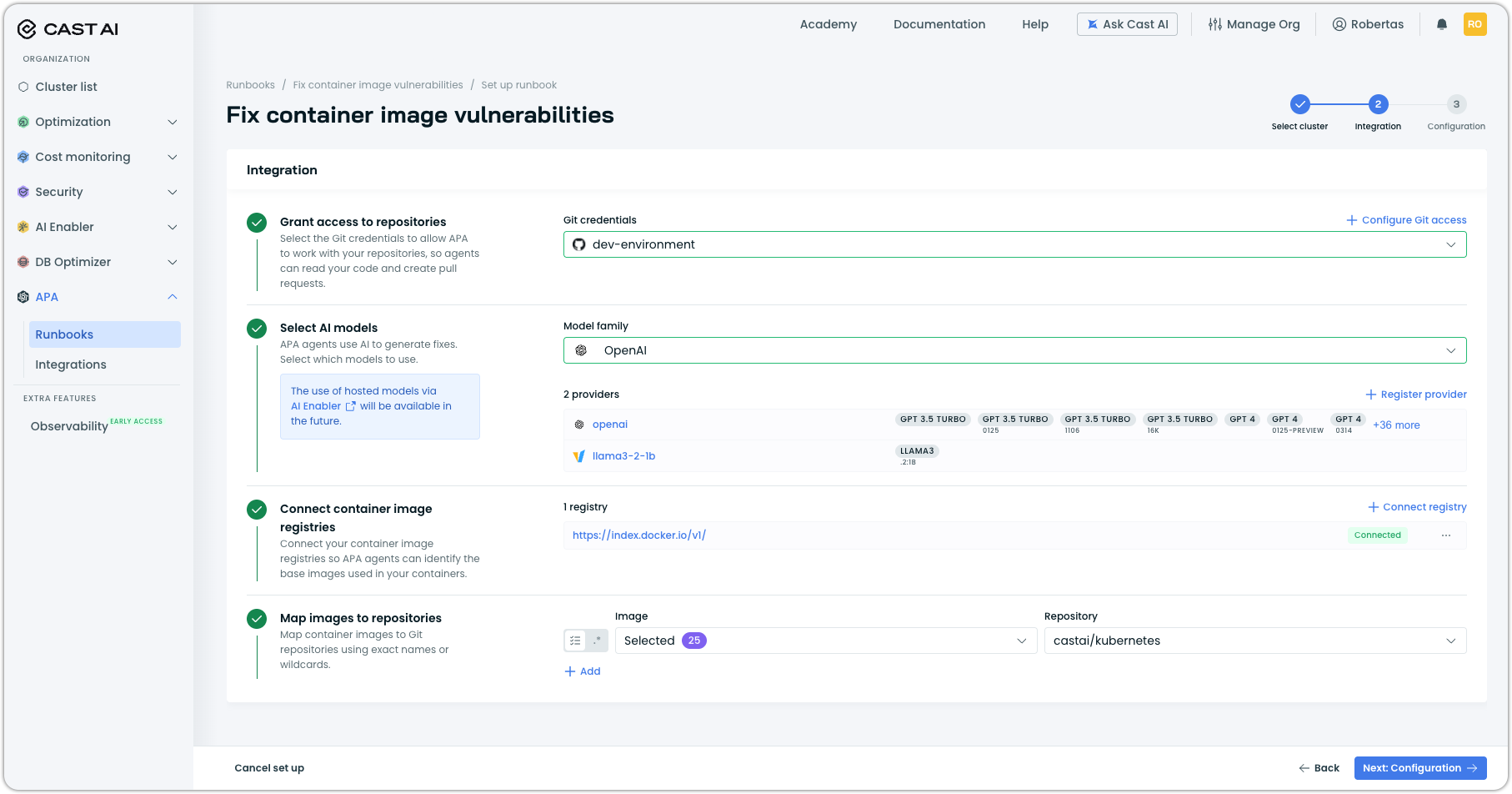Click the Security shield icon
Image resolution: width=1512 pixels, height=794 pixels.
click(23, 192)
